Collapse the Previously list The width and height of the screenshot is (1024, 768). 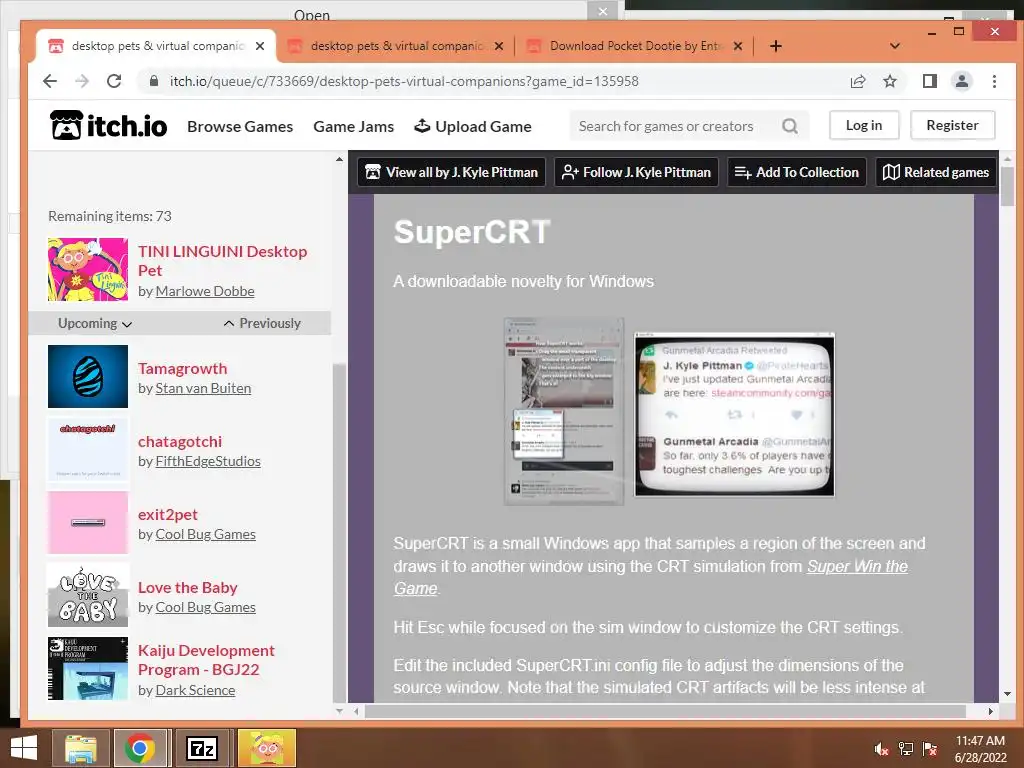pyautogui.click(x=262, y=323)
